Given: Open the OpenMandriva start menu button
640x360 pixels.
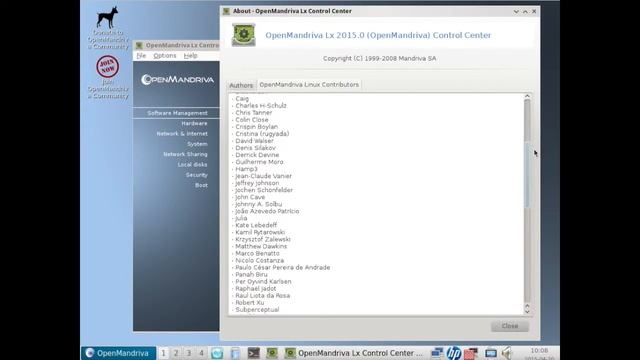Looking at the screenshot, I should [x=118, y=353].
